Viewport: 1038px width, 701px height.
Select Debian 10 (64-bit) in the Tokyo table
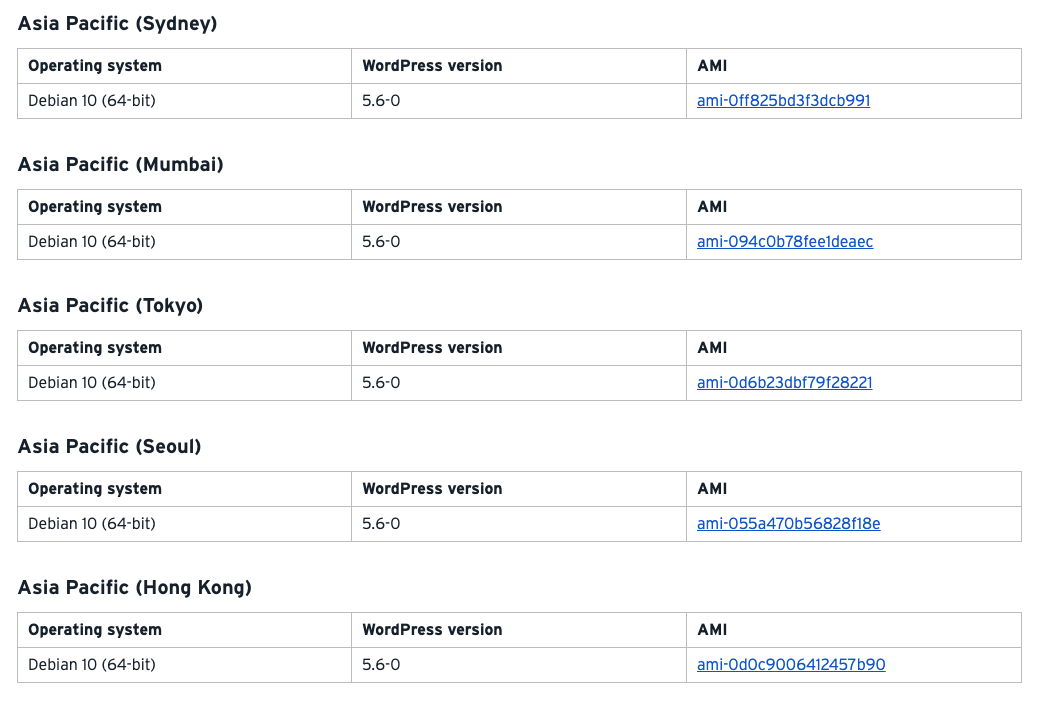[x=92, y=383]
